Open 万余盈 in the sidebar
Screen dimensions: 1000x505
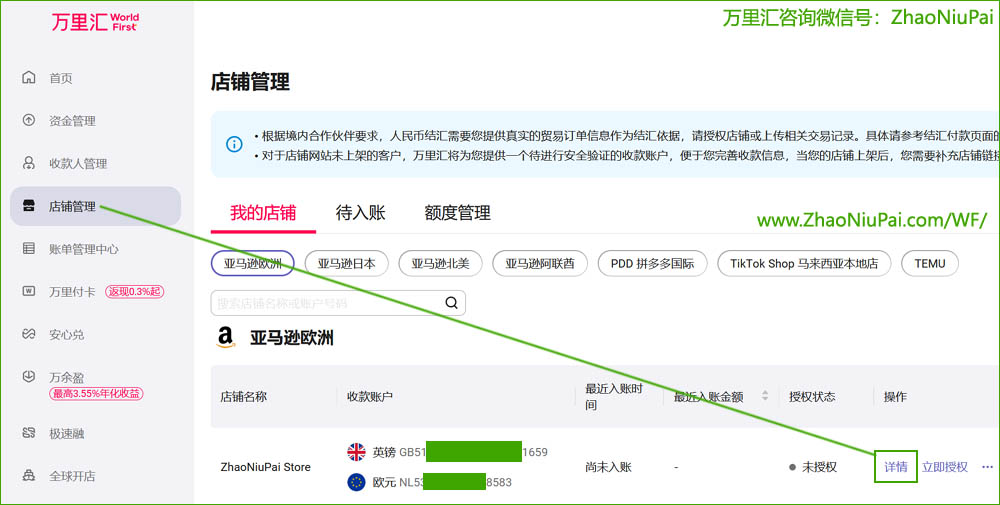click(x=66, y=377)
